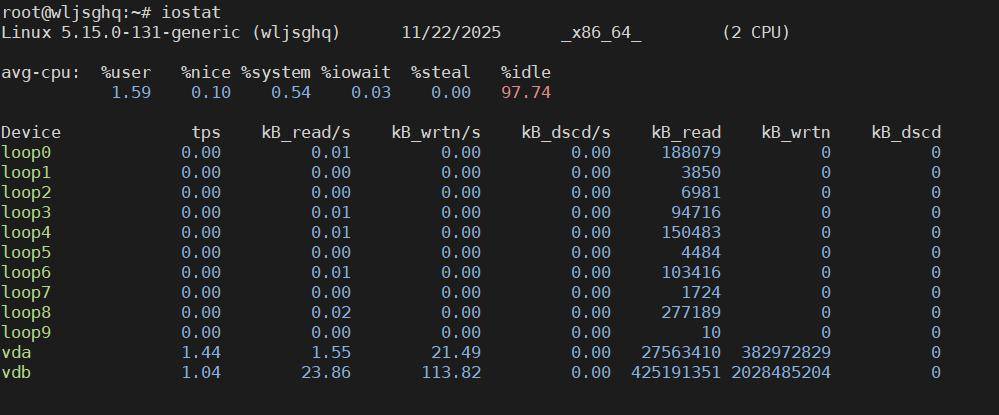999x415 pixels.
Task: Click device name loop6
Action: tap(26, 273)
